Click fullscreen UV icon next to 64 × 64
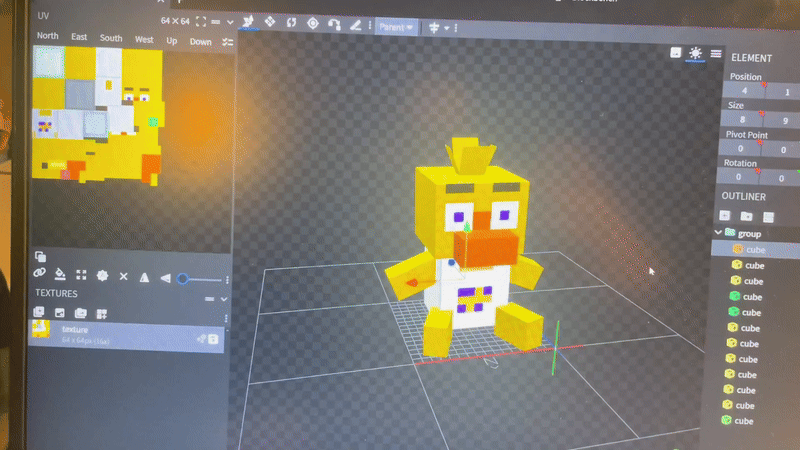This screenshot has height=450, width=800. tap(201, 21)
